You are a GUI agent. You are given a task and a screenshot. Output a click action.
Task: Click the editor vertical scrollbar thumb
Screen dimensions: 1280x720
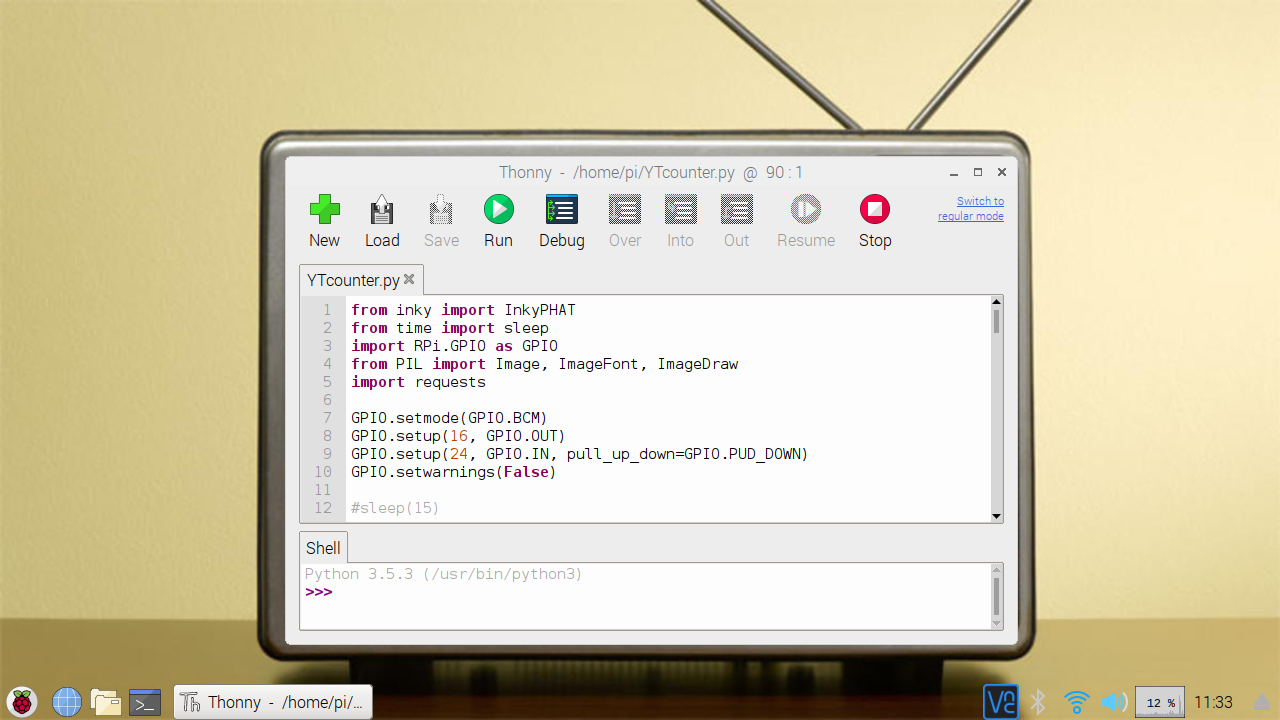[996, 321]
